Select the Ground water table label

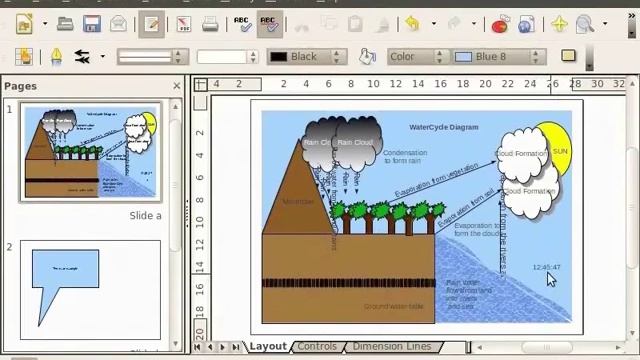(393, 306)
